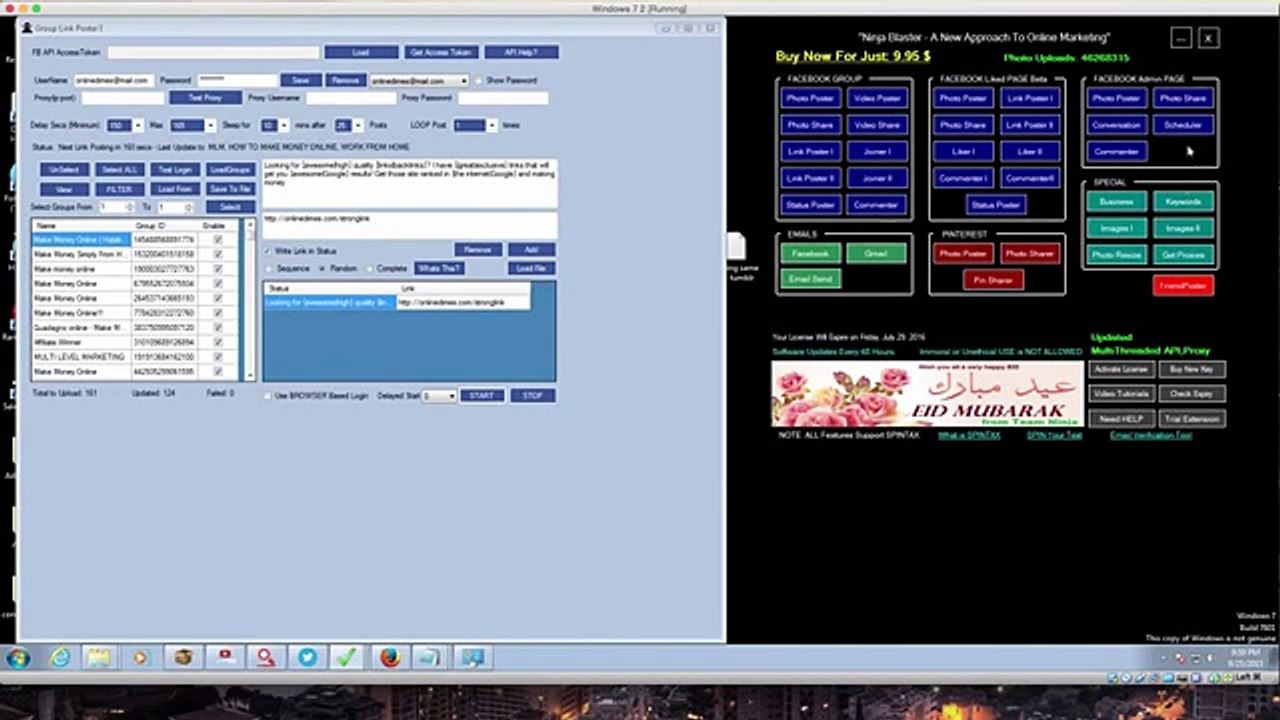The image size is (1280, 720).
Task: Adjust the Select Groups From spinner
Action: [x=130, y=207]
